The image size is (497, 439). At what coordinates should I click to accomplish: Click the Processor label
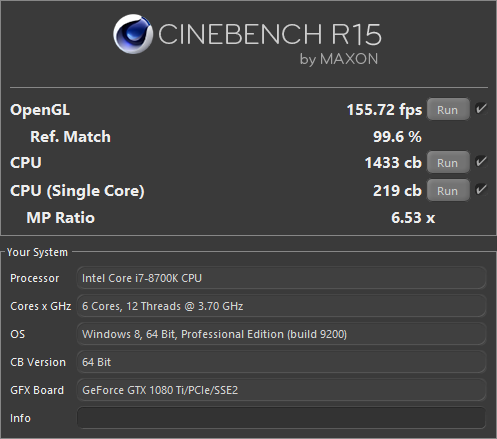35,278
